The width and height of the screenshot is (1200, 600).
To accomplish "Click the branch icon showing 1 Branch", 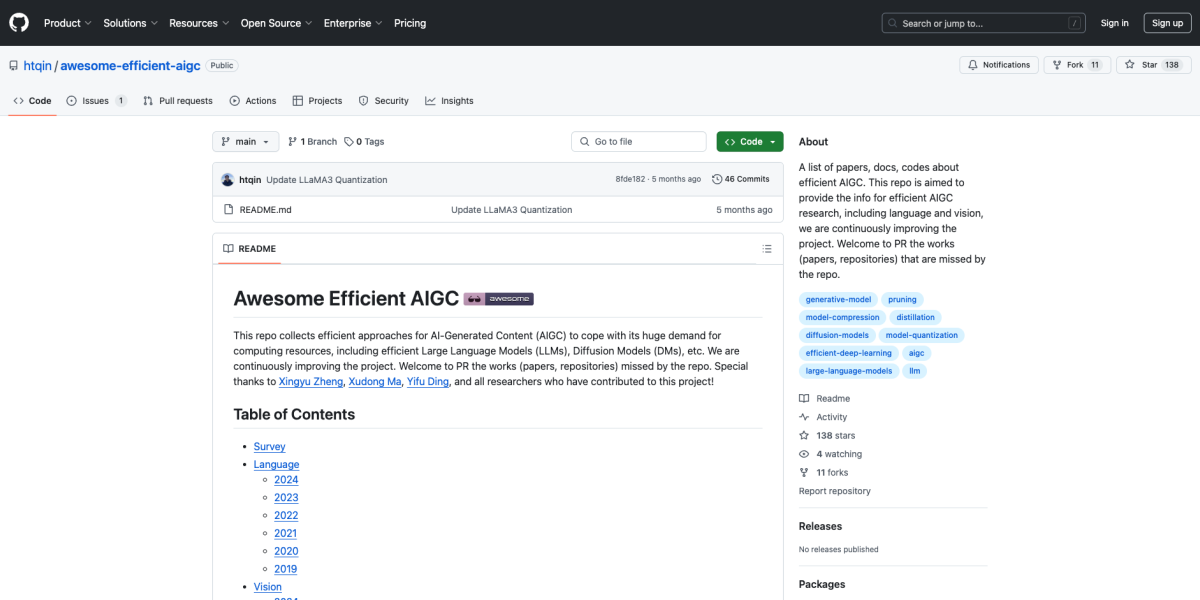I will [293, 141].
